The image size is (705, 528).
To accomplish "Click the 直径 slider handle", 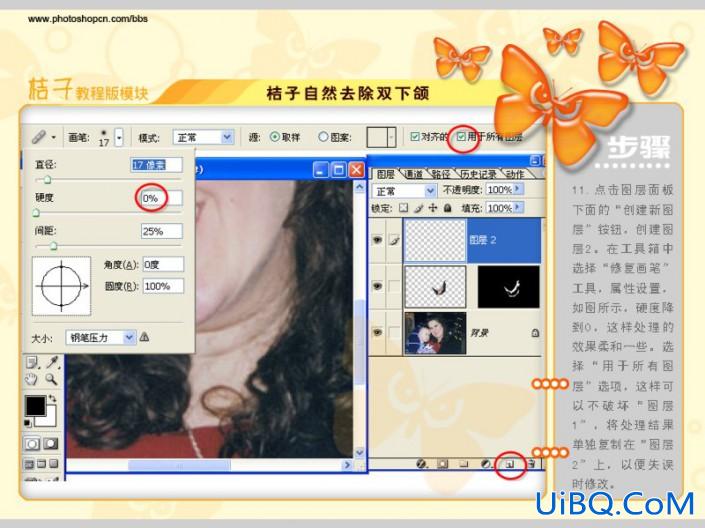I will coord(47,180).
